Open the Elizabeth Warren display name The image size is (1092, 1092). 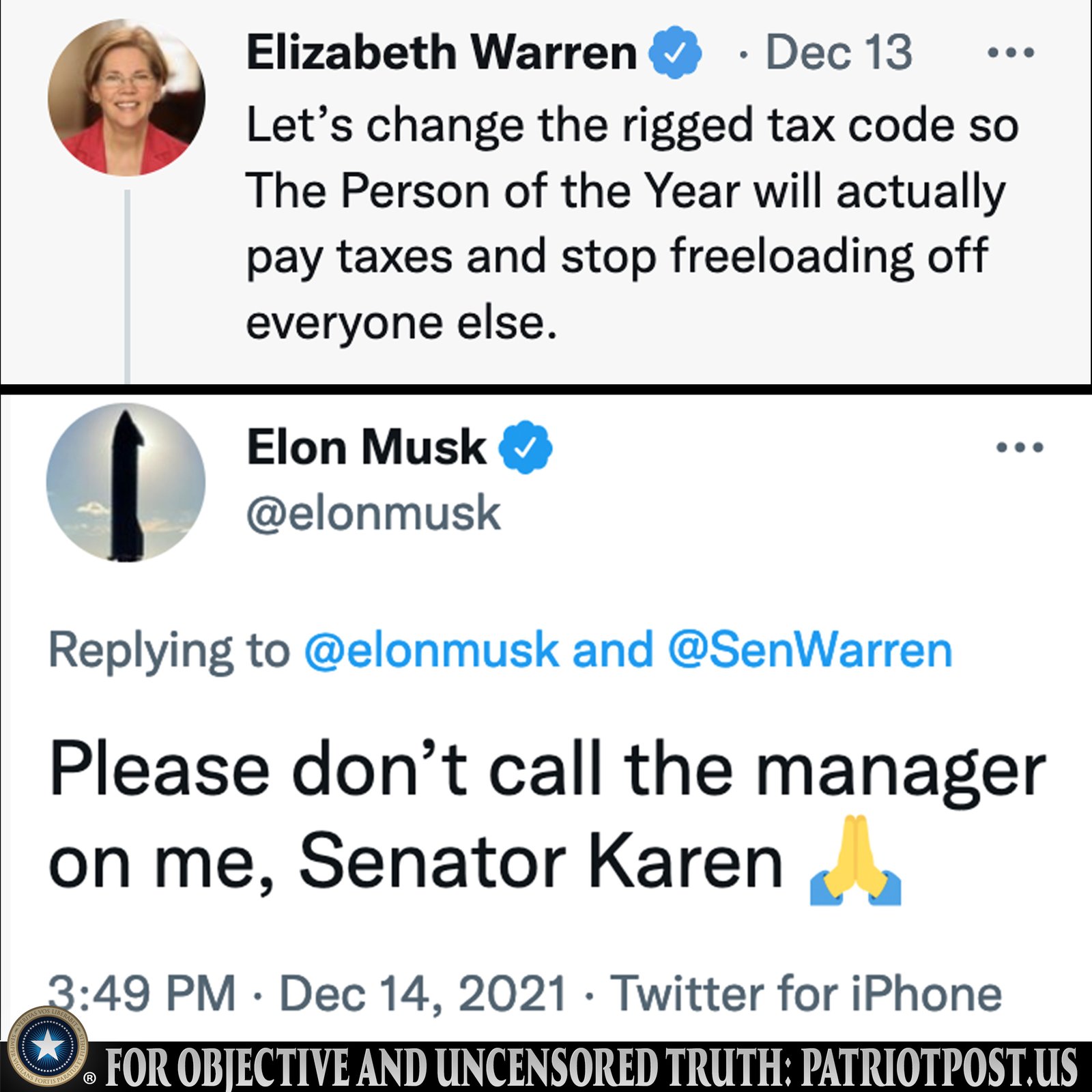click(442, 52)
